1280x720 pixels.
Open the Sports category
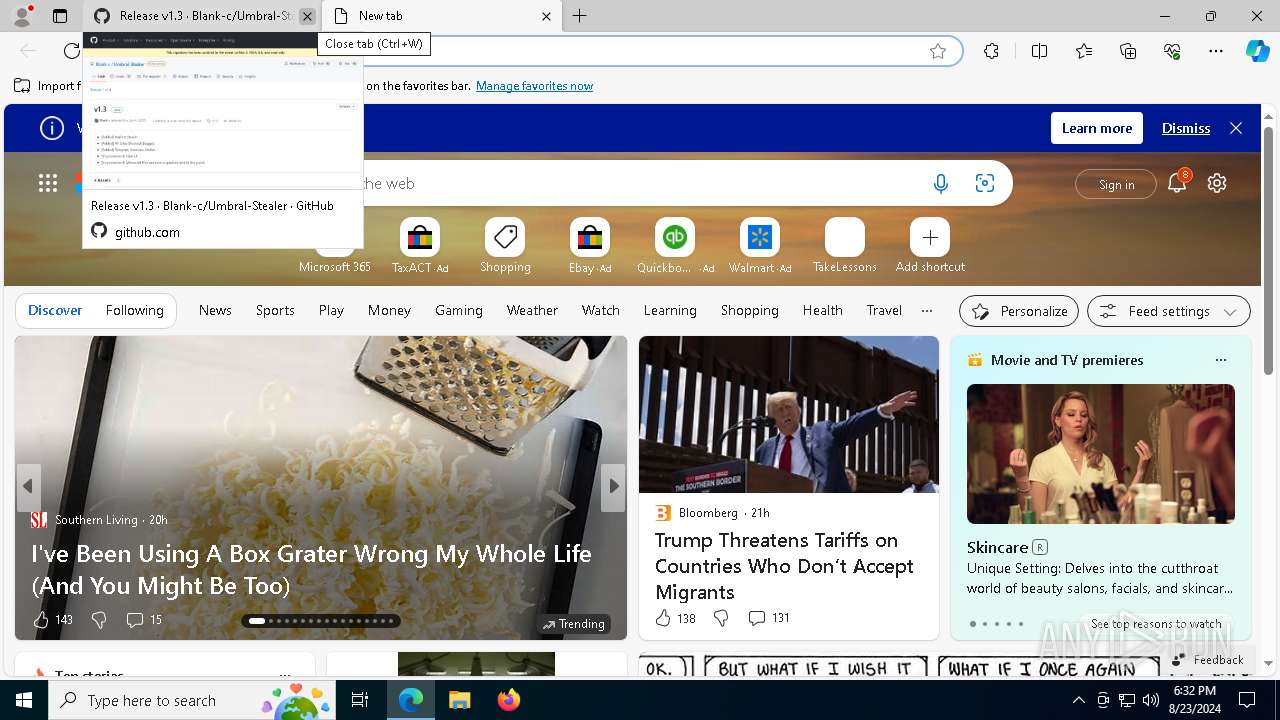click(x=275, y=310)
